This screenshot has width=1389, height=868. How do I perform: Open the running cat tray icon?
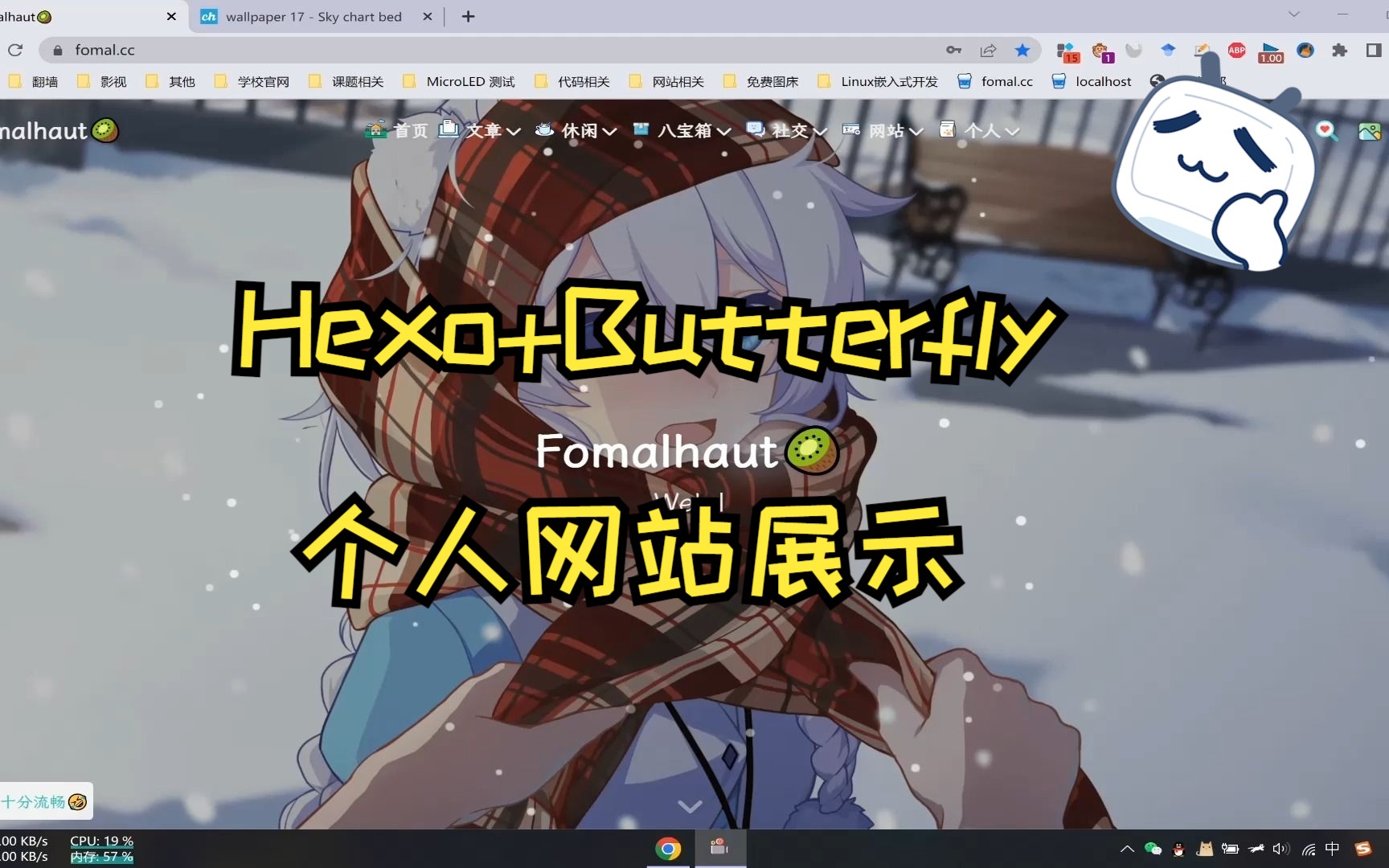[1256, 849]
